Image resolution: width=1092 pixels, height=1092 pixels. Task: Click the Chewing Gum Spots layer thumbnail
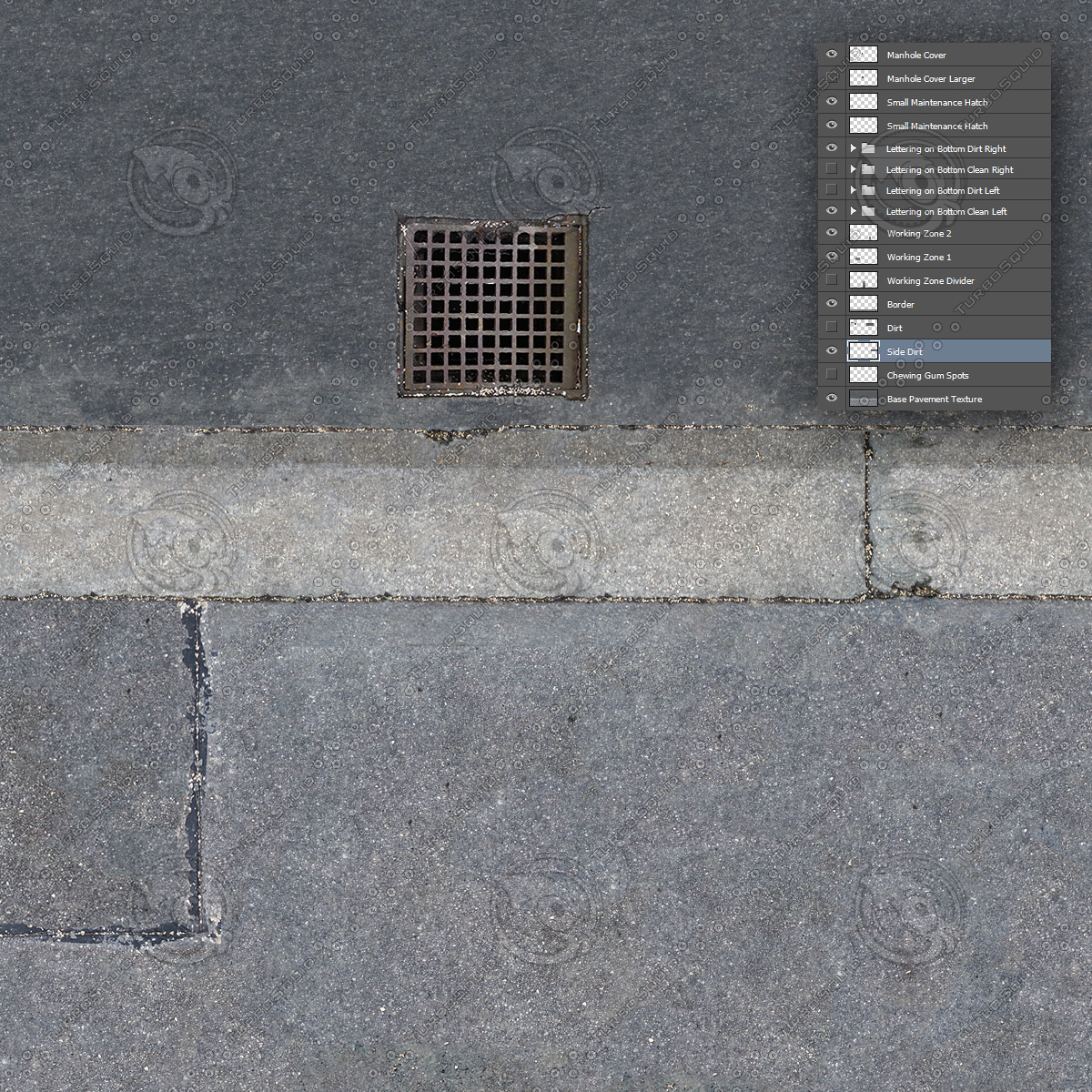tap(862, 374)
